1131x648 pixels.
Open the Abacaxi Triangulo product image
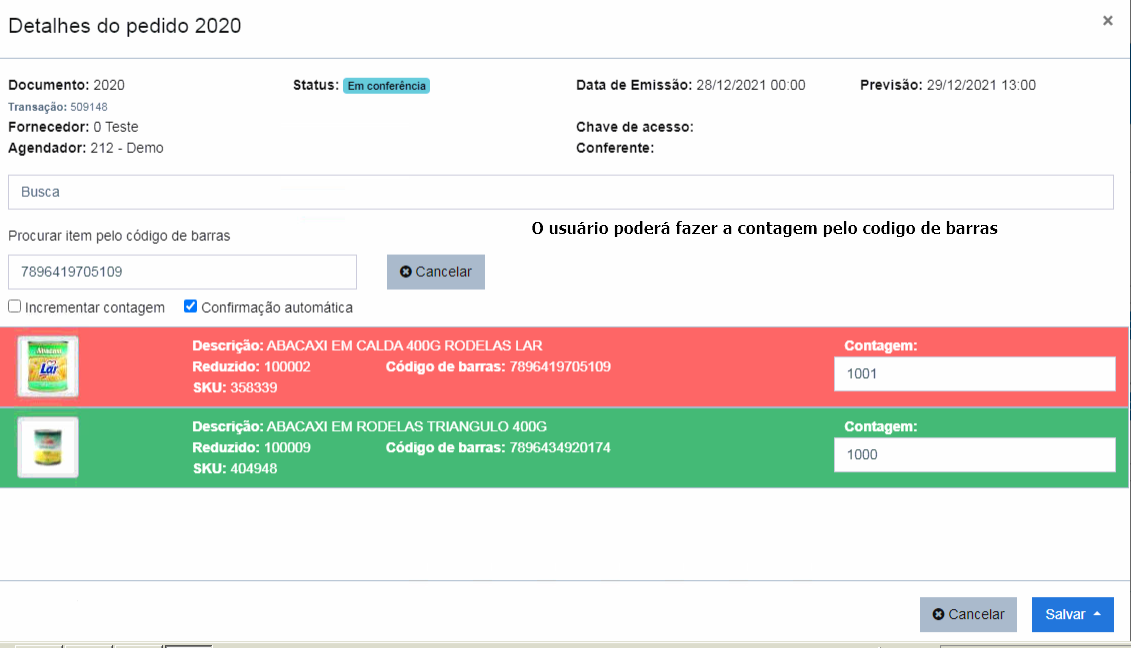click(x=48, y=447)
